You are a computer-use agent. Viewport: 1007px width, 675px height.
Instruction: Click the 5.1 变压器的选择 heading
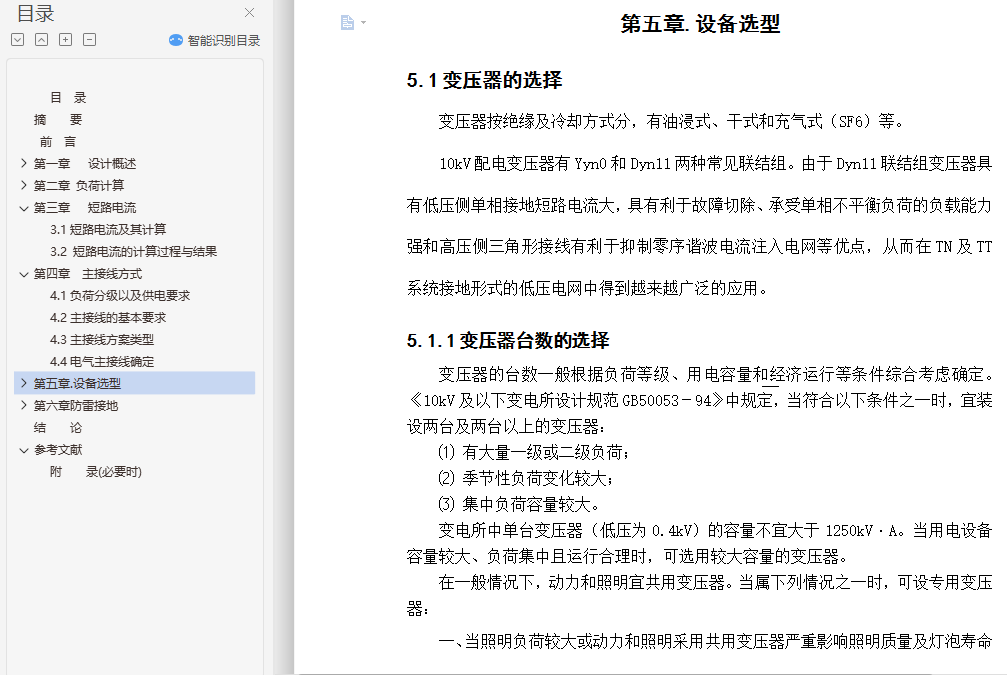click(x=484, y=80)
